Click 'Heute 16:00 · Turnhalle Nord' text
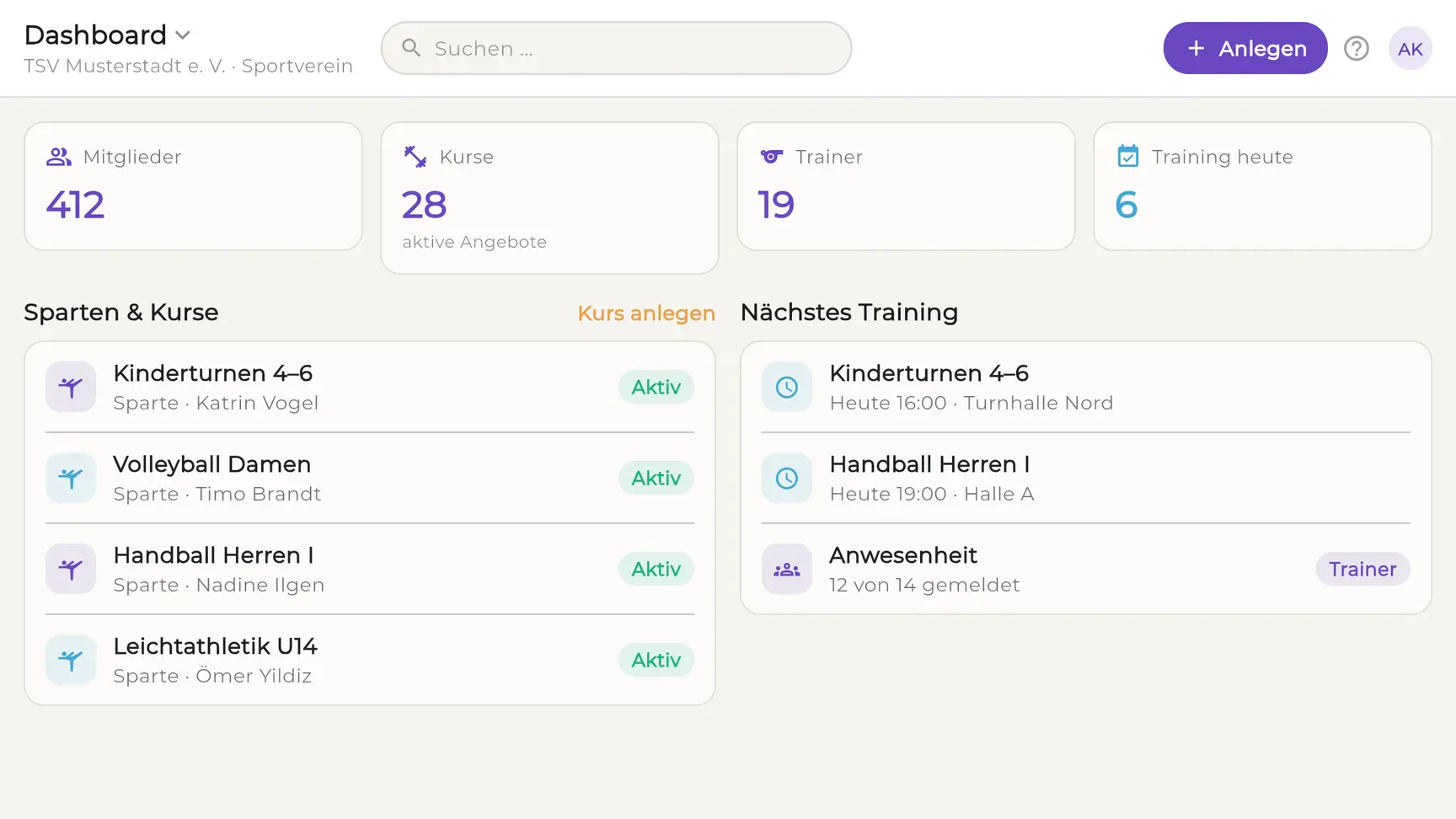Screen dimensions: 1456x819 pyautogui.click(x=972, y=403)
